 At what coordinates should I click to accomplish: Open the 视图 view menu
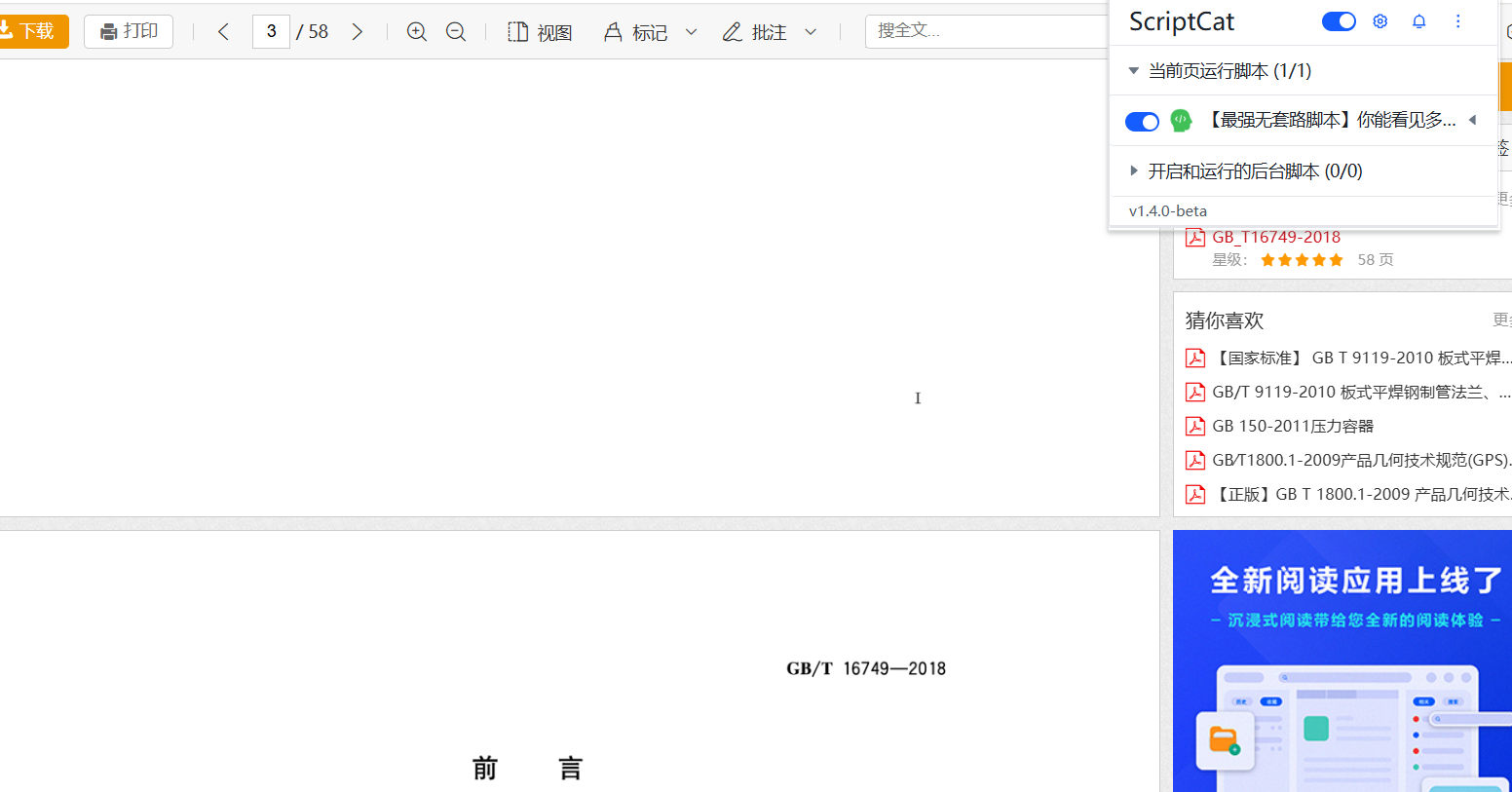pos(540,32)
